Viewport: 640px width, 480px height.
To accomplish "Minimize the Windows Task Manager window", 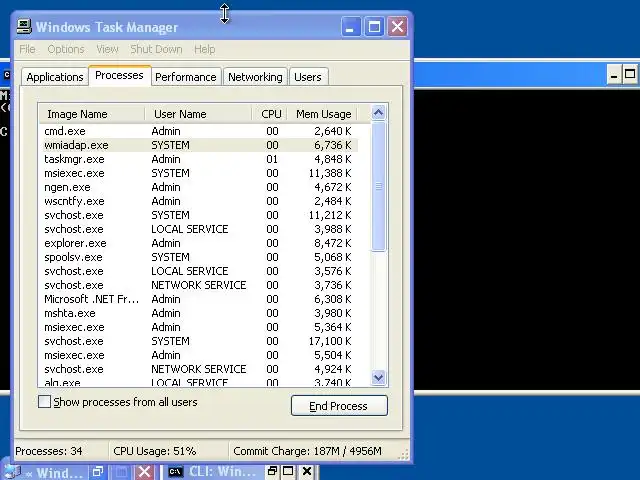I will click(351, 27).
